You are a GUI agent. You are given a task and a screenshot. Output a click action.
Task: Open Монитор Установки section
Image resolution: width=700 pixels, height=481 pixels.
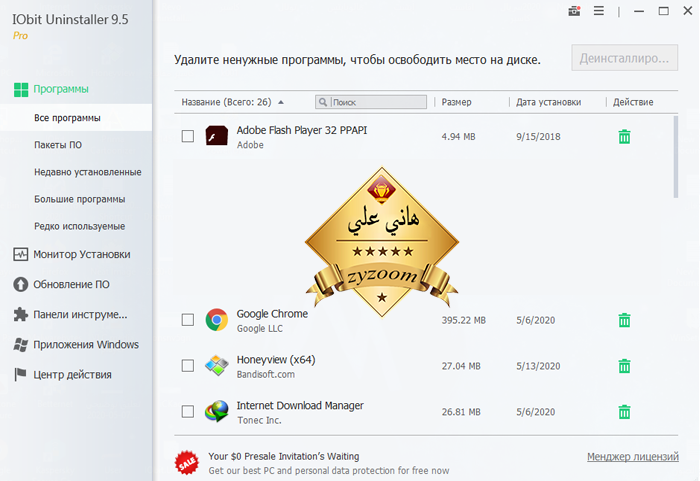click(82, 255)
